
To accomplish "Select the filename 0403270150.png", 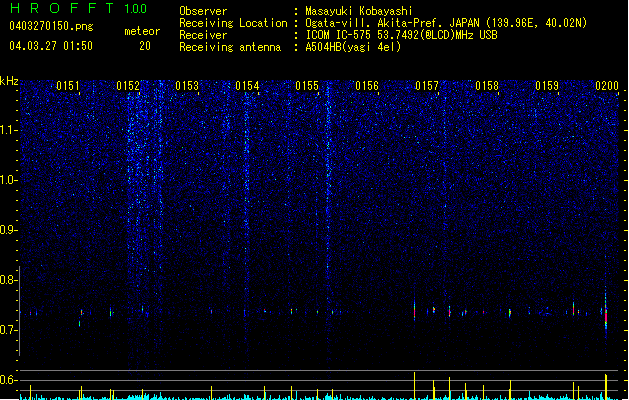I will pos(51,26).
